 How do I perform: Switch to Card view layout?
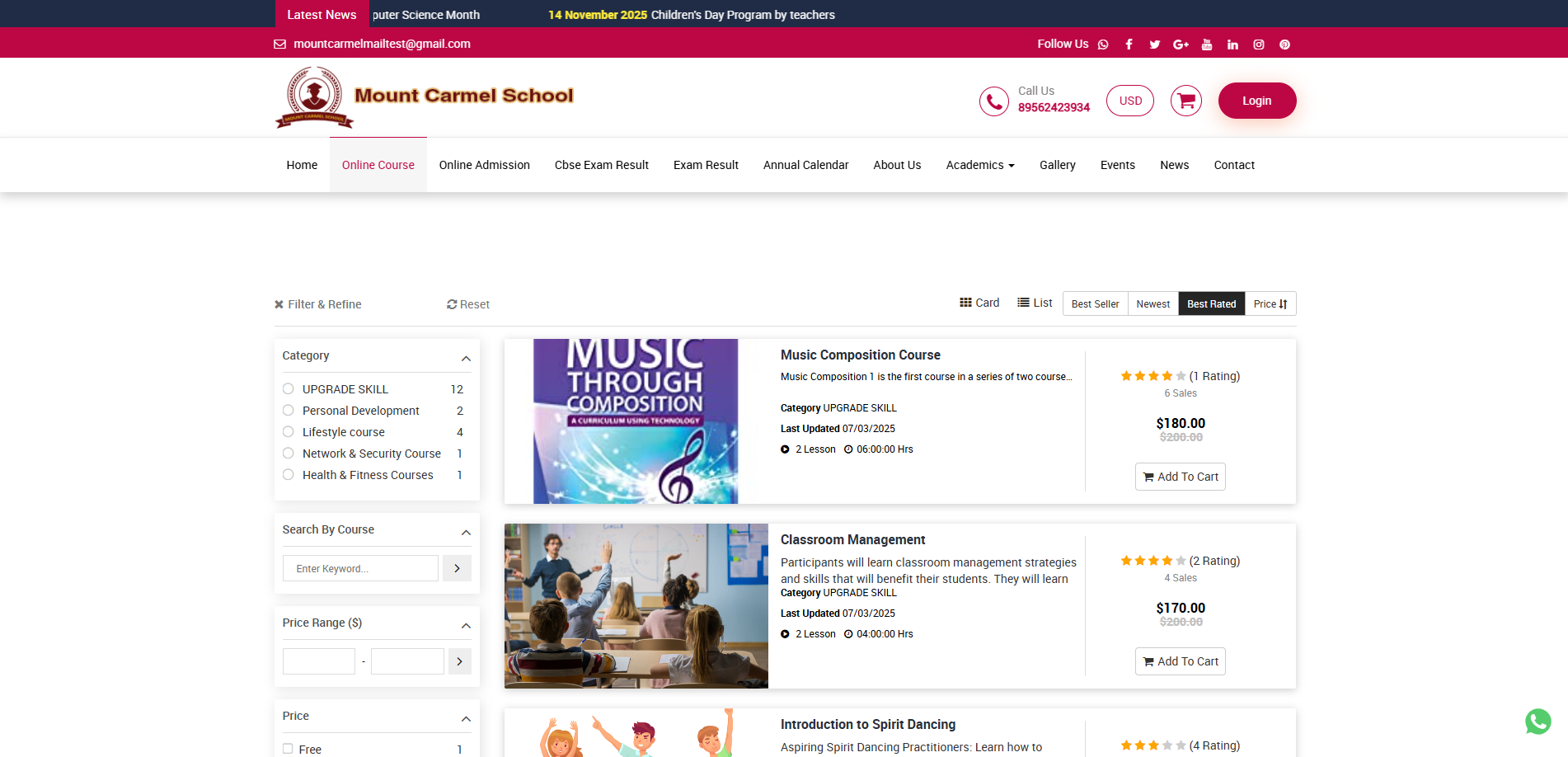point(979,303)
